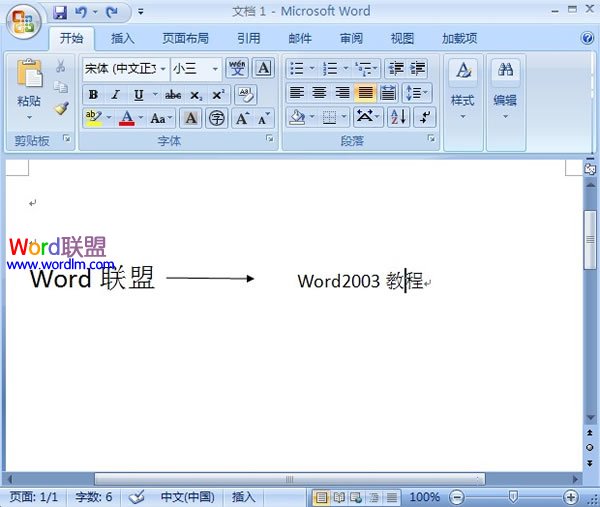Toggle underline formatting
Screen dimensions: 600x507
pyautogui.click(x=139, y=95)
